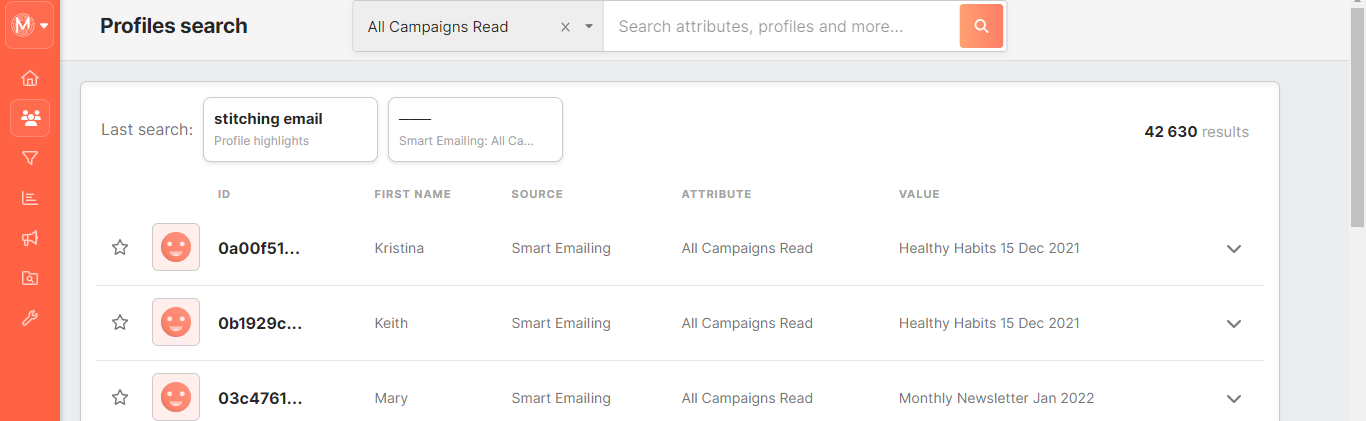1366x421 pixels.
Task: Open the chart analytics icon in sidebar
Action: coord(30,198)
